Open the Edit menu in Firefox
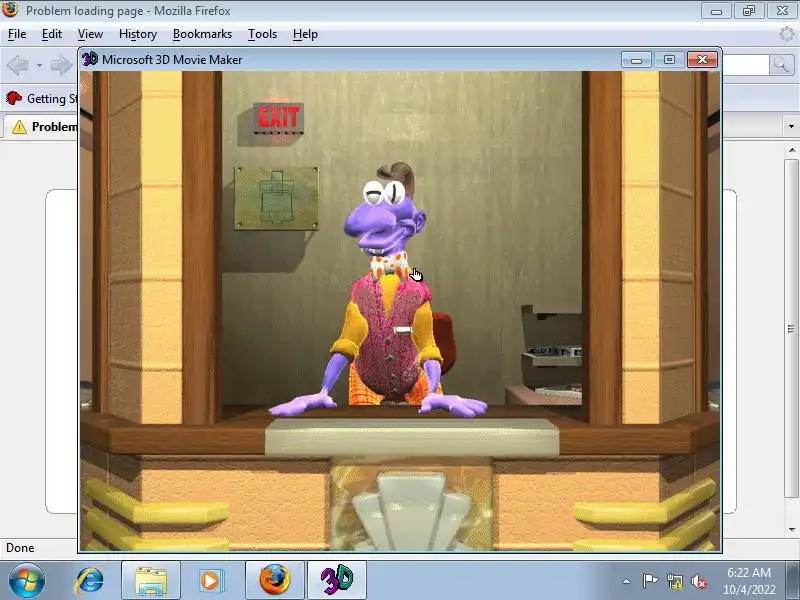This screenshot has height=600, width=800. 52,34
